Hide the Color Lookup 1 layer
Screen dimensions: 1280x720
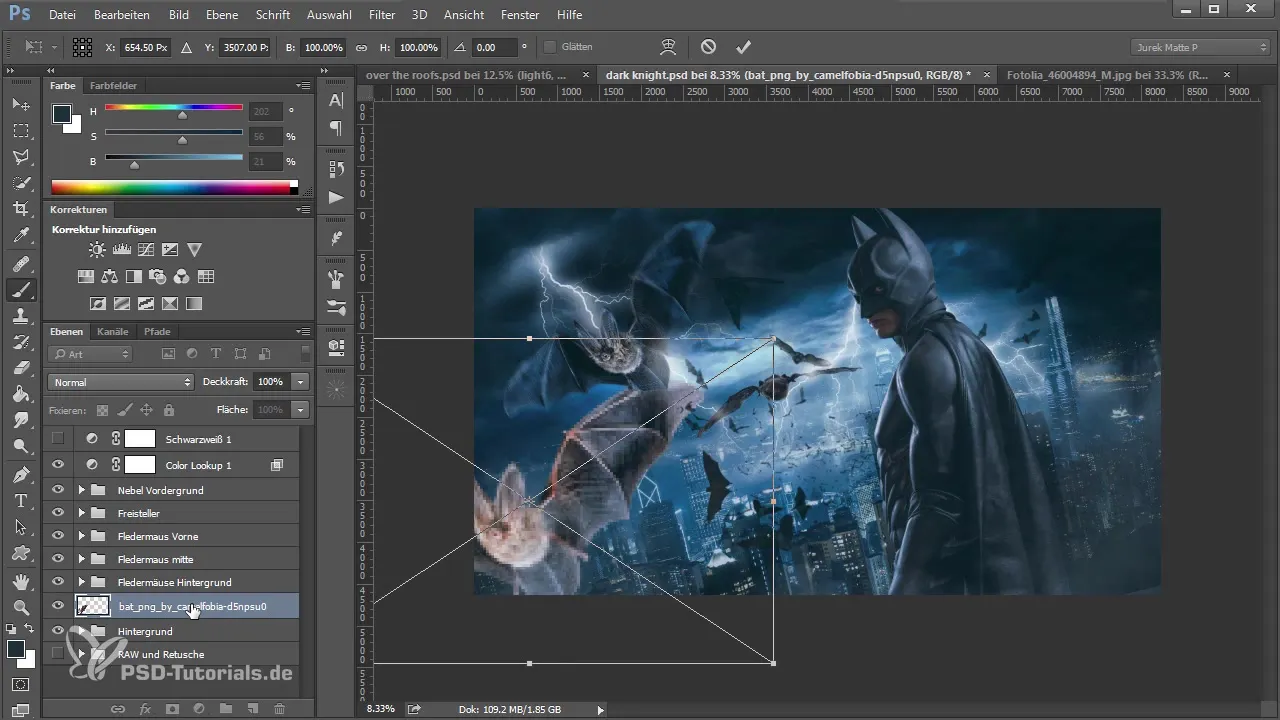tap(58, 465)
